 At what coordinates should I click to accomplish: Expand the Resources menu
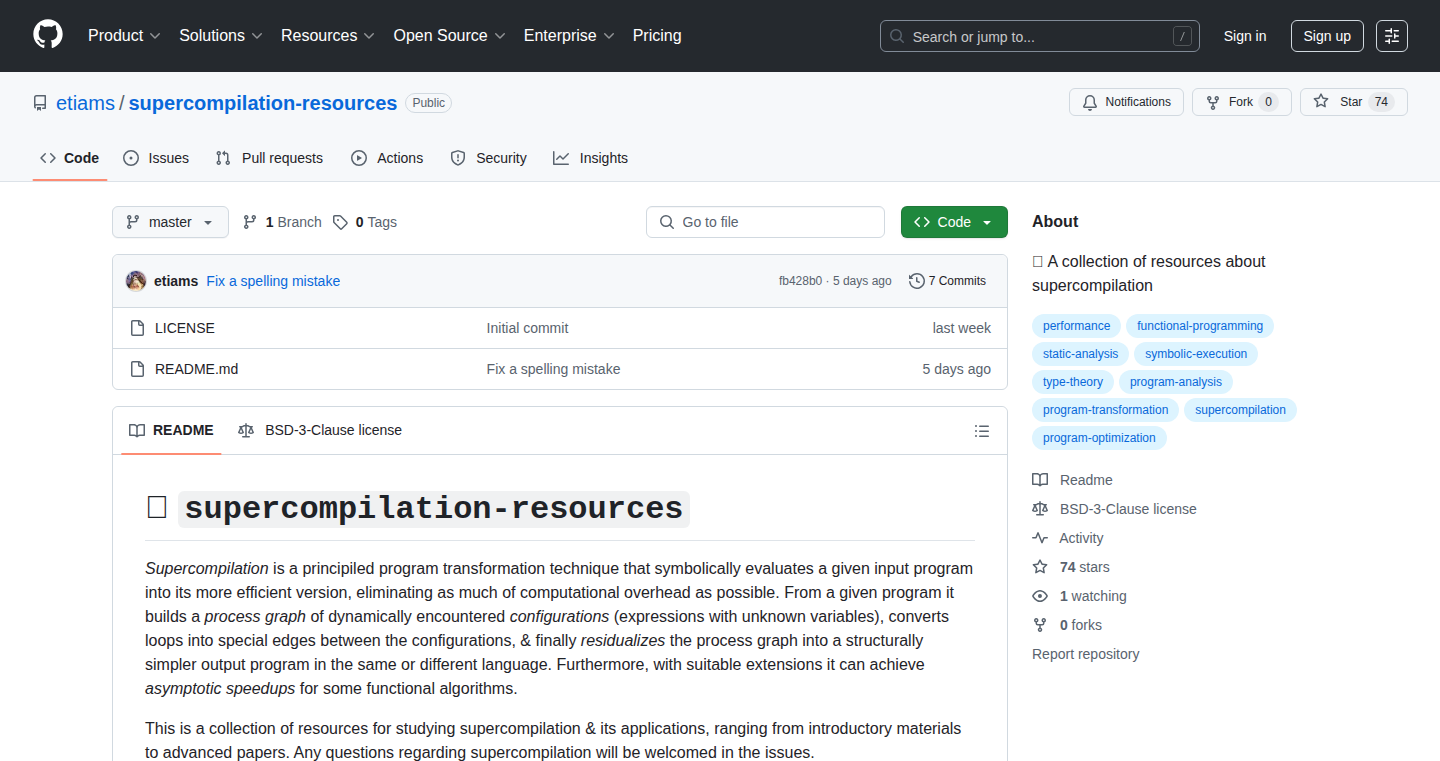[328, 36]
